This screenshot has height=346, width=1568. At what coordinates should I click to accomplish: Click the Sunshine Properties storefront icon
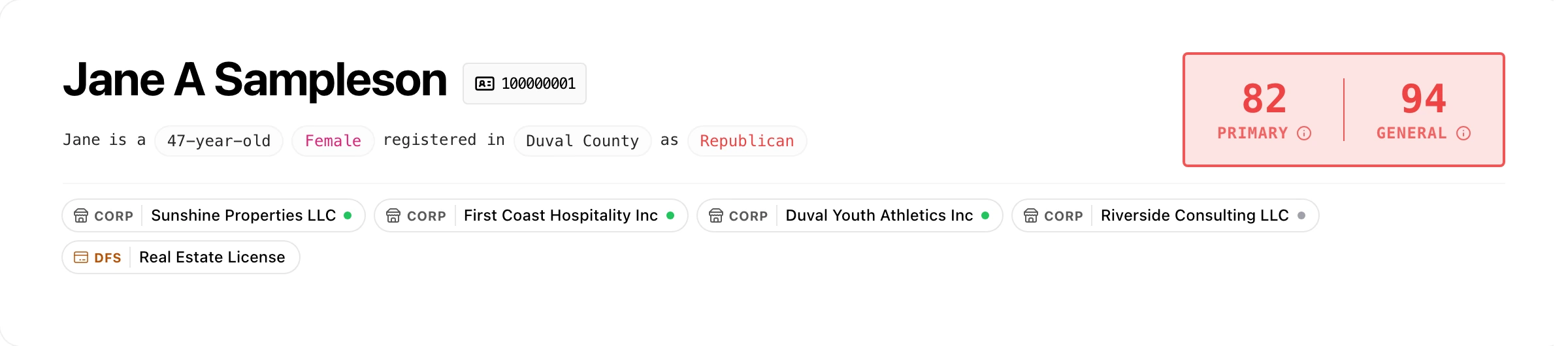click(x=81, y=215)
